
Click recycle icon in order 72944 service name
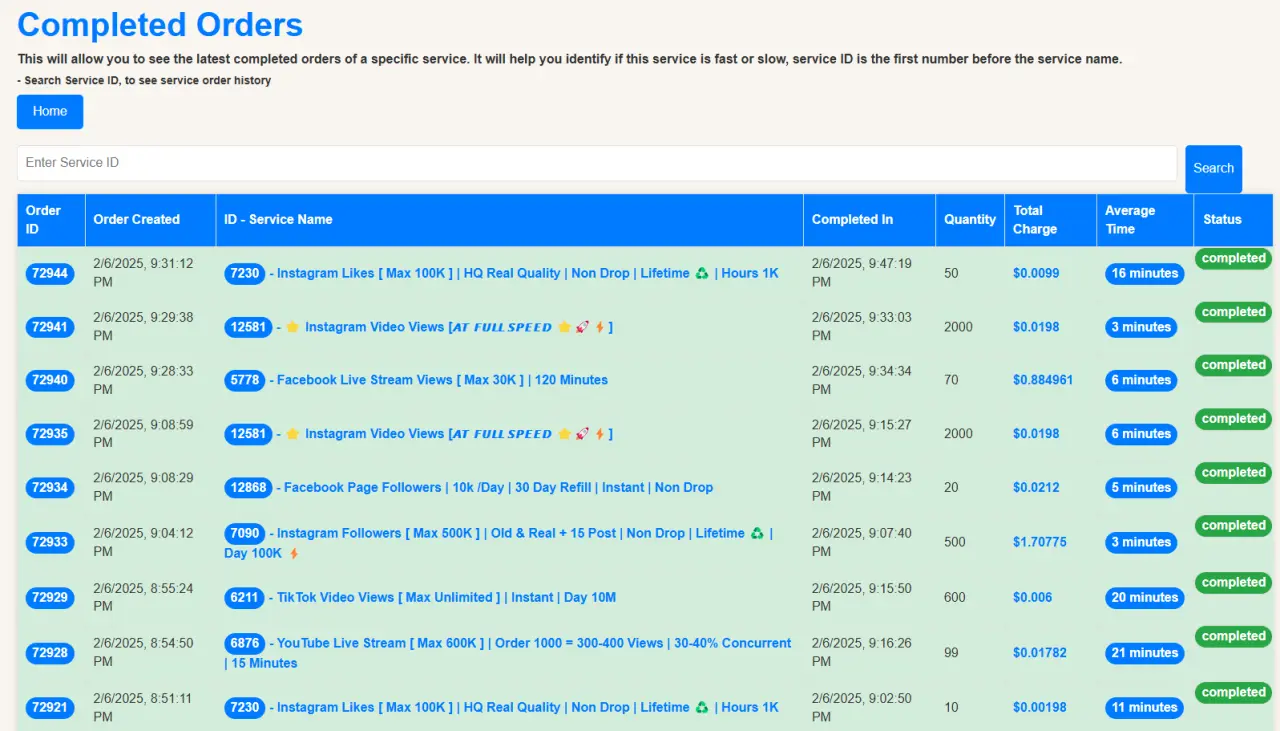[702, 273]
